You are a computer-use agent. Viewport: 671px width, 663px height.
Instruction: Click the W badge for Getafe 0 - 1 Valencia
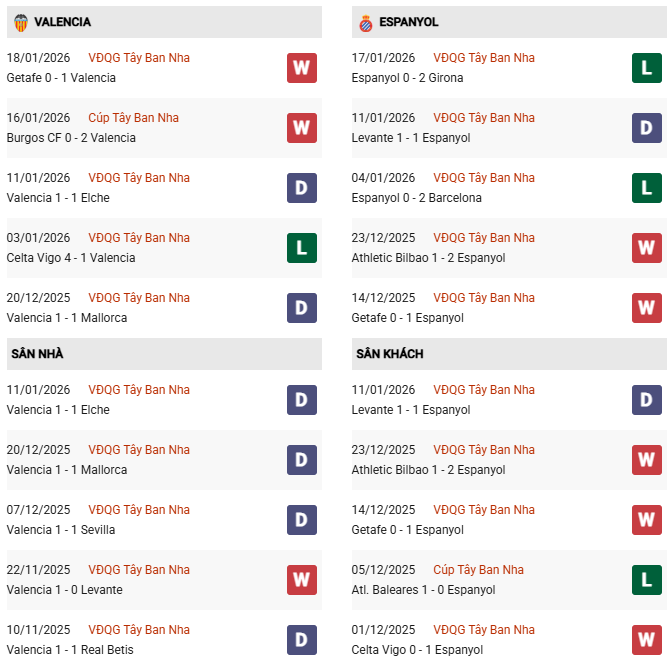coord(301,68)
